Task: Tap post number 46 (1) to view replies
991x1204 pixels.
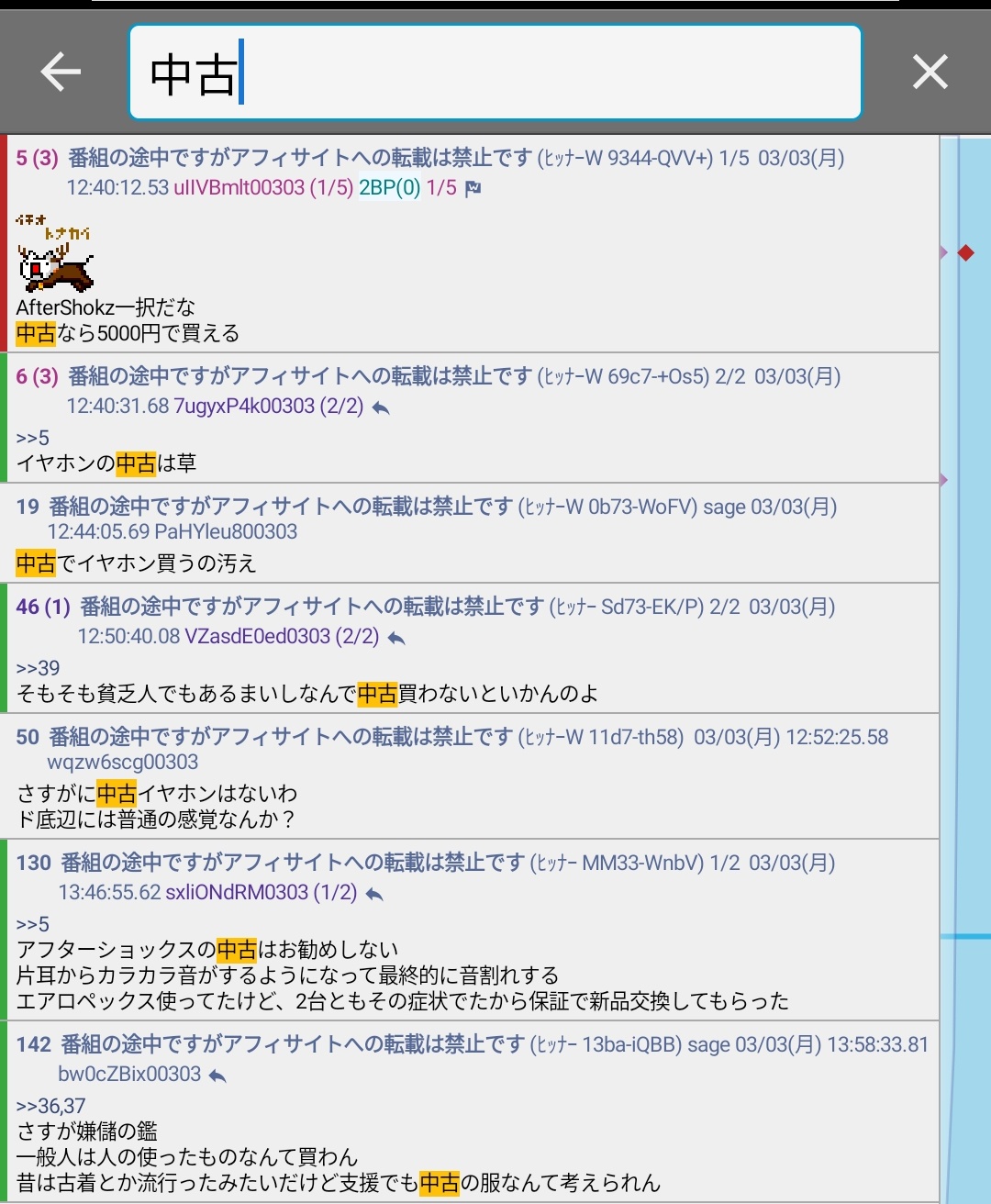Action: [43, 607]
